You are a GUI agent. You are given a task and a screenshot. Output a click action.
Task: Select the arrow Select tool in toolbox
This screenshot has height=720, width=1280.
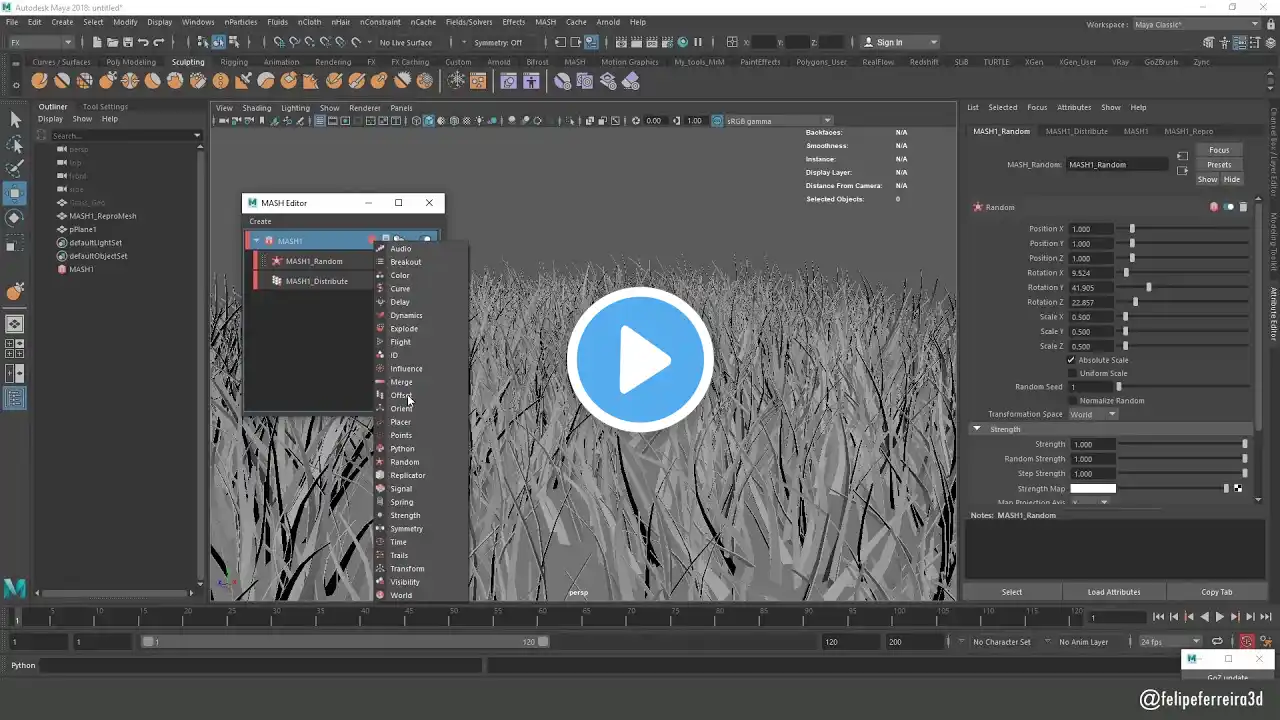[15, 120]
